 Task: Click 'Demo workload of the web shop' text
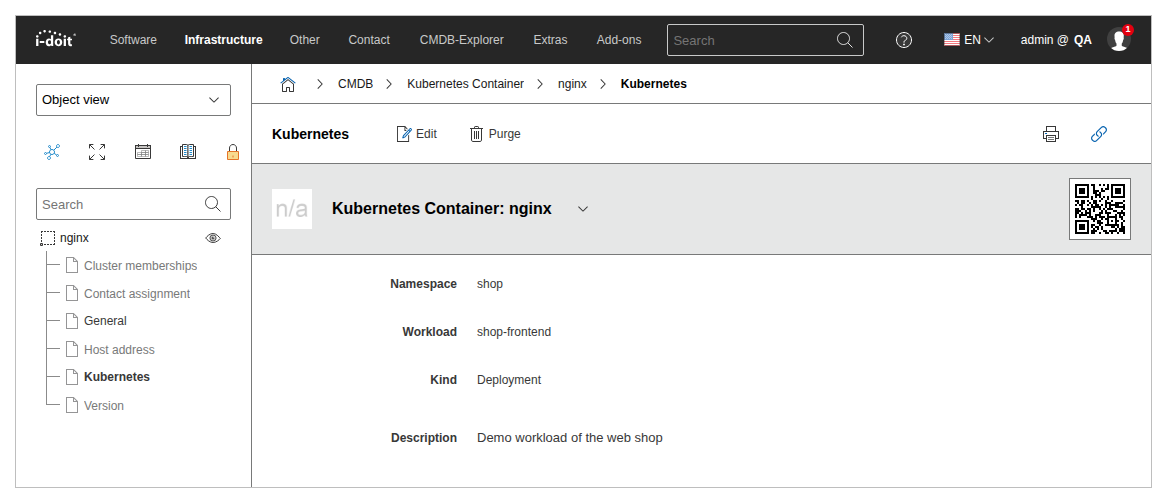coord(569,438)
